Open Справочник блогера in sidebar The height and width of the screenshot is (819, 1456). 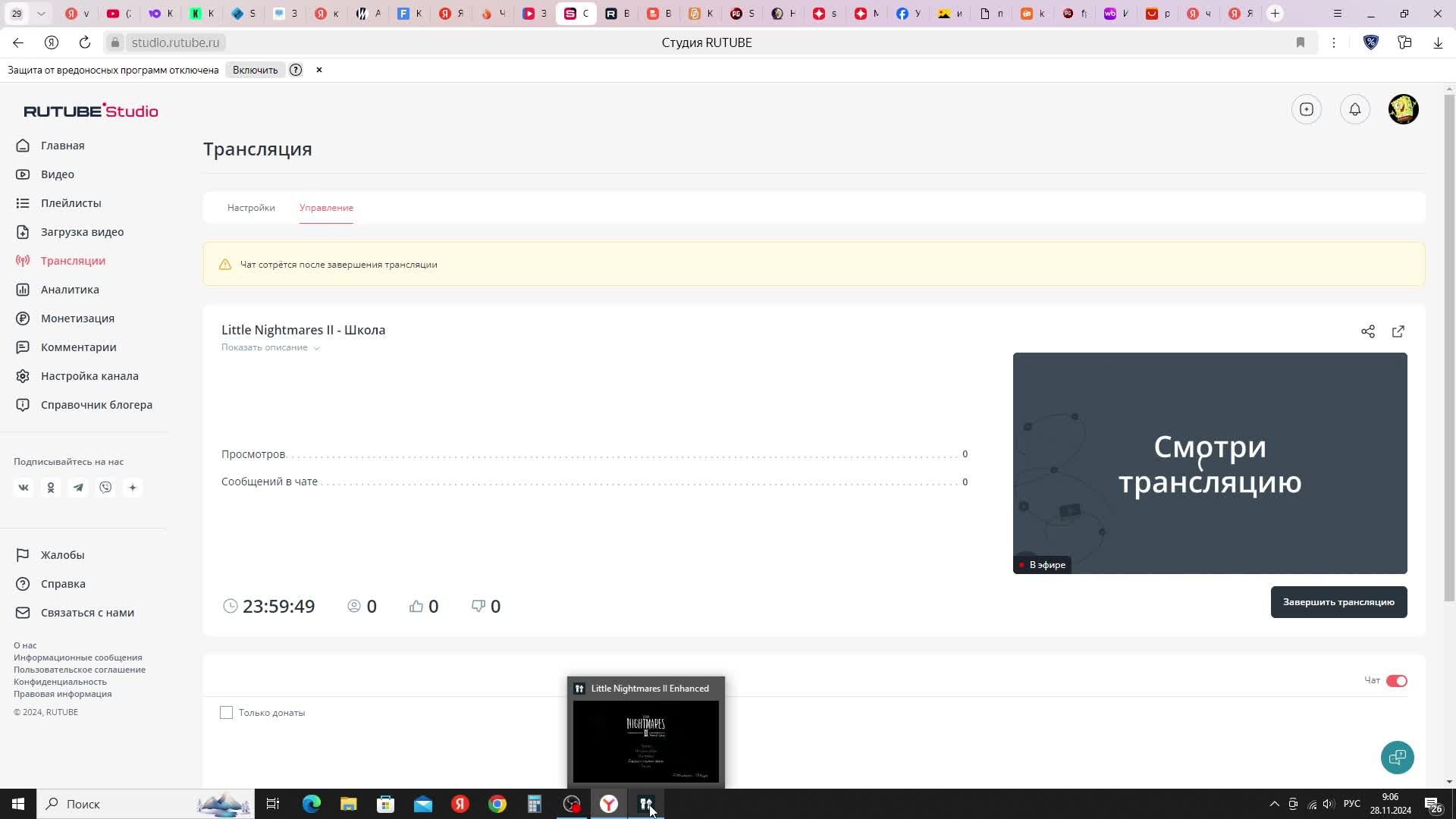[x=96, y=405]
